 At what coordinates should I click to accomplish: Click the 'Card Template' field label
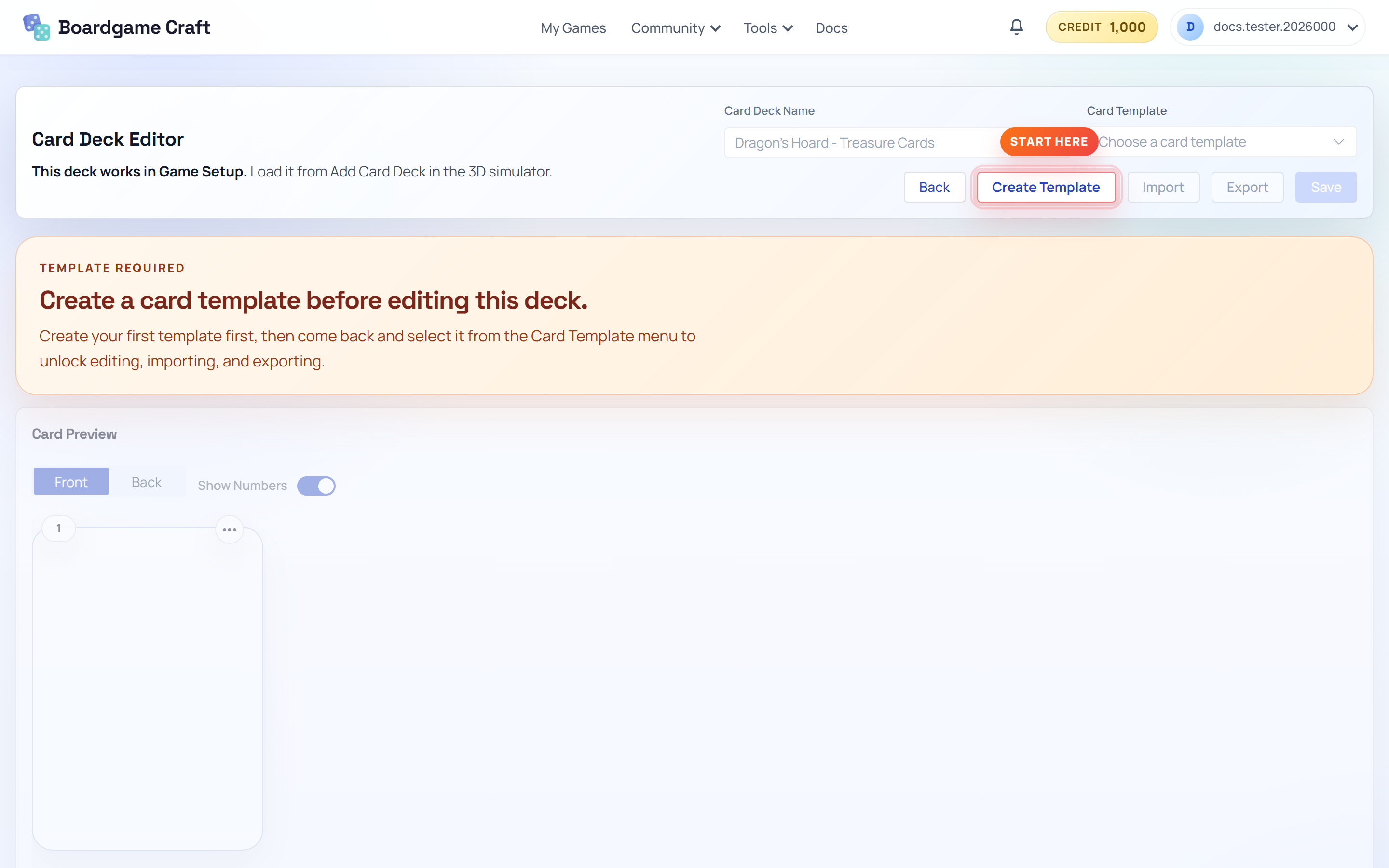(1126, 111)
